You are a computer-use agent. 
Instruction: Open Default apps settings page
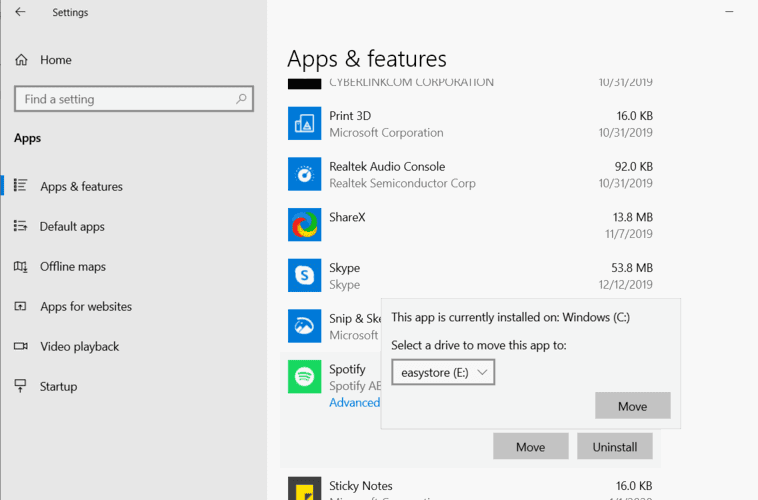tap(72, 227)
